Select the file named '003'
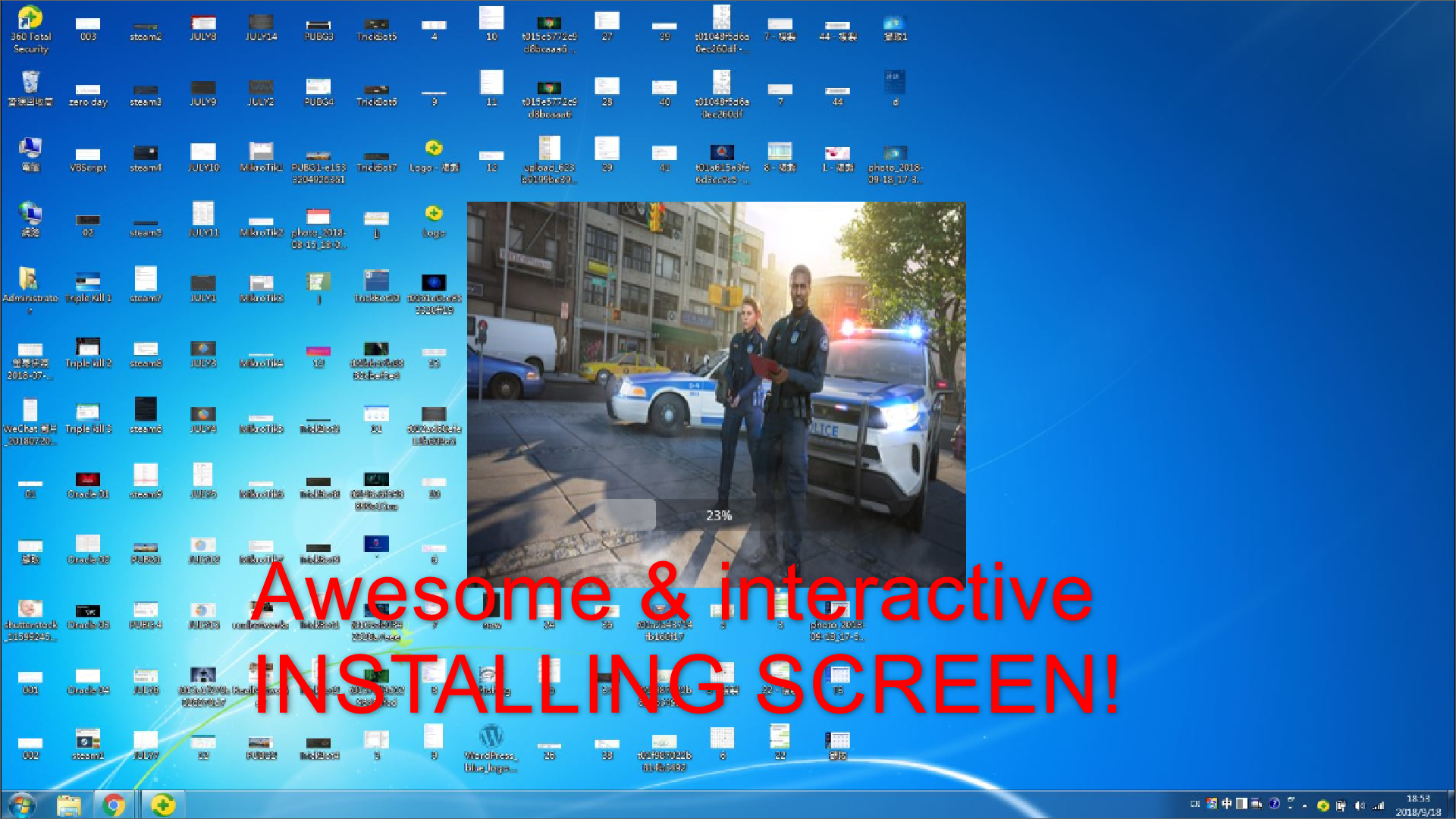 88,30
